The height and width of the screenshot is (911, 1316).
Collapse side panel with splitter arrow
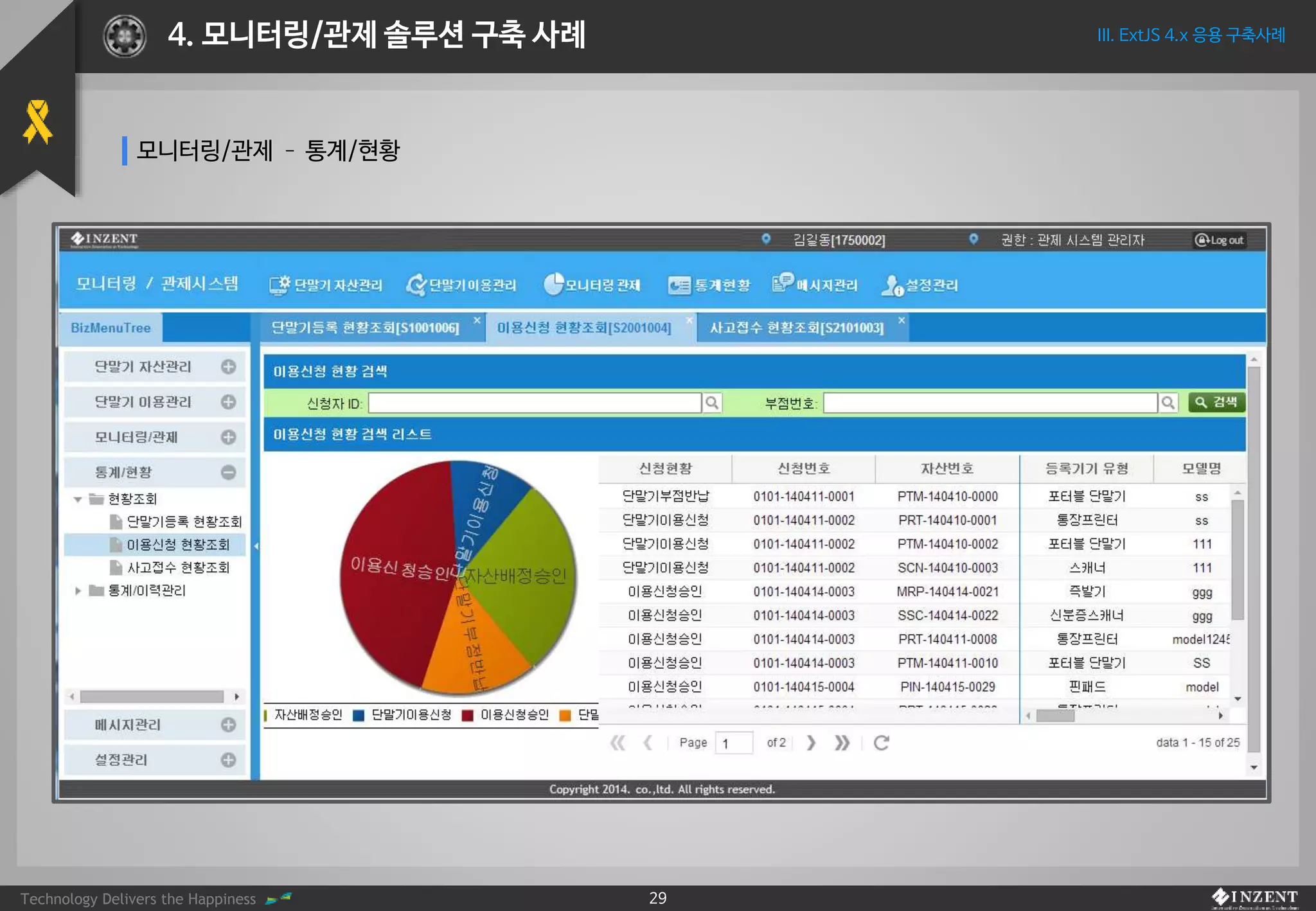256,546
